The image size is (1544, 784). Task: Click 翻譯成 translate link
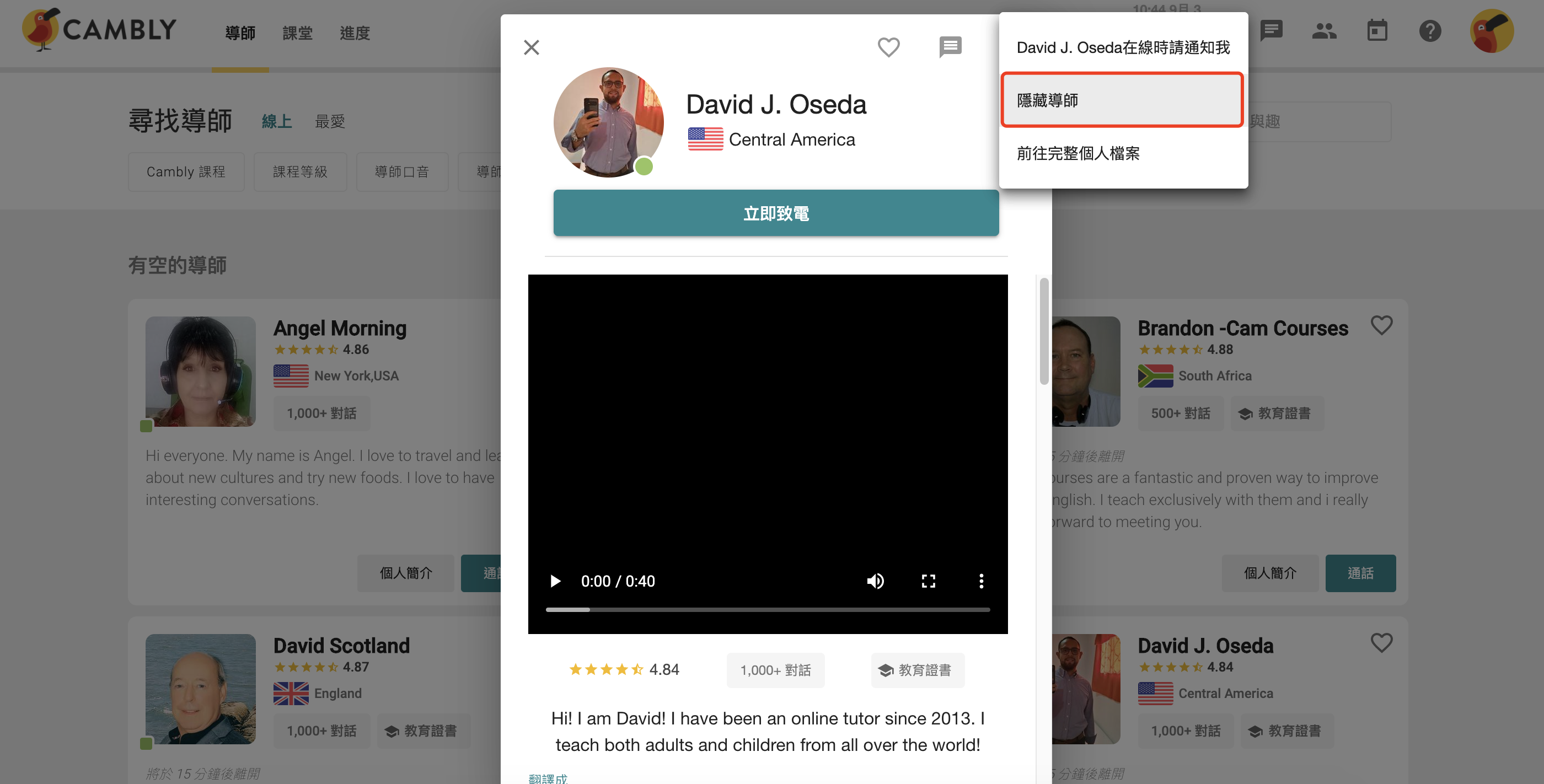547,778
